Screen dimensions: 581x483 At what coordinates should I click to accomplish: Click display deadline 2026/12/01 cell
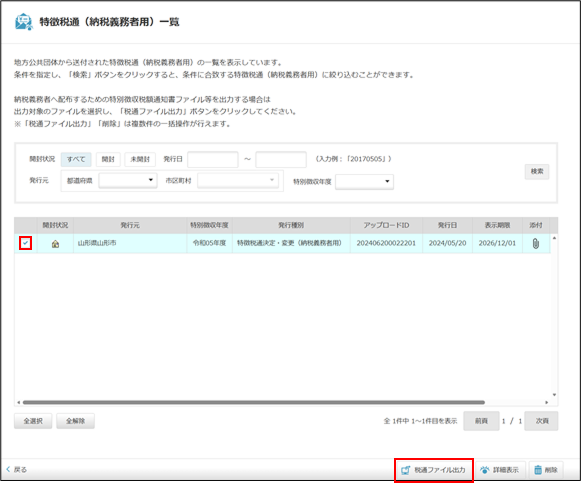tap(497, 243)
